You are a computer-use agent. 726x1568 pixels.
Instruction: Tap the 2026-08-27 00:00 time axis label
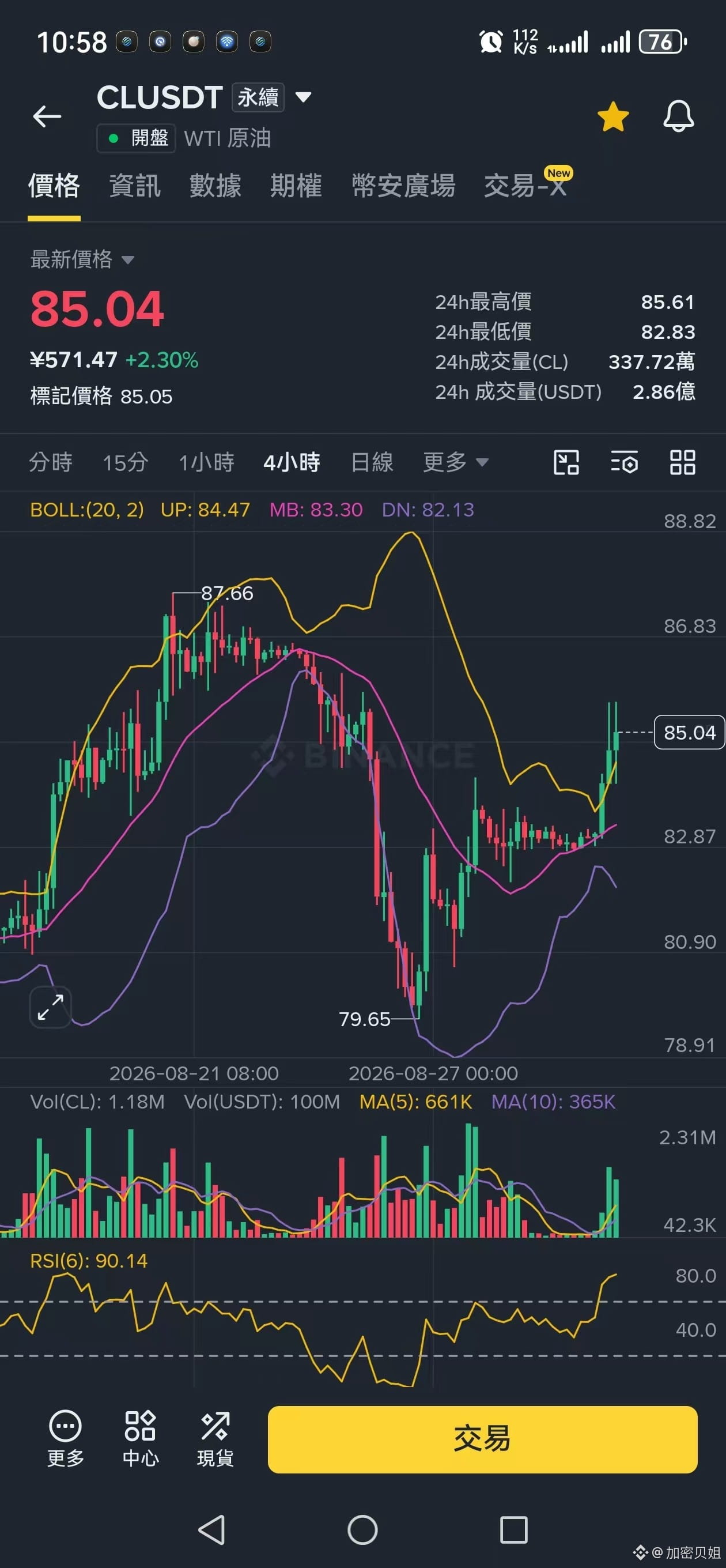tap(433, 1073)
